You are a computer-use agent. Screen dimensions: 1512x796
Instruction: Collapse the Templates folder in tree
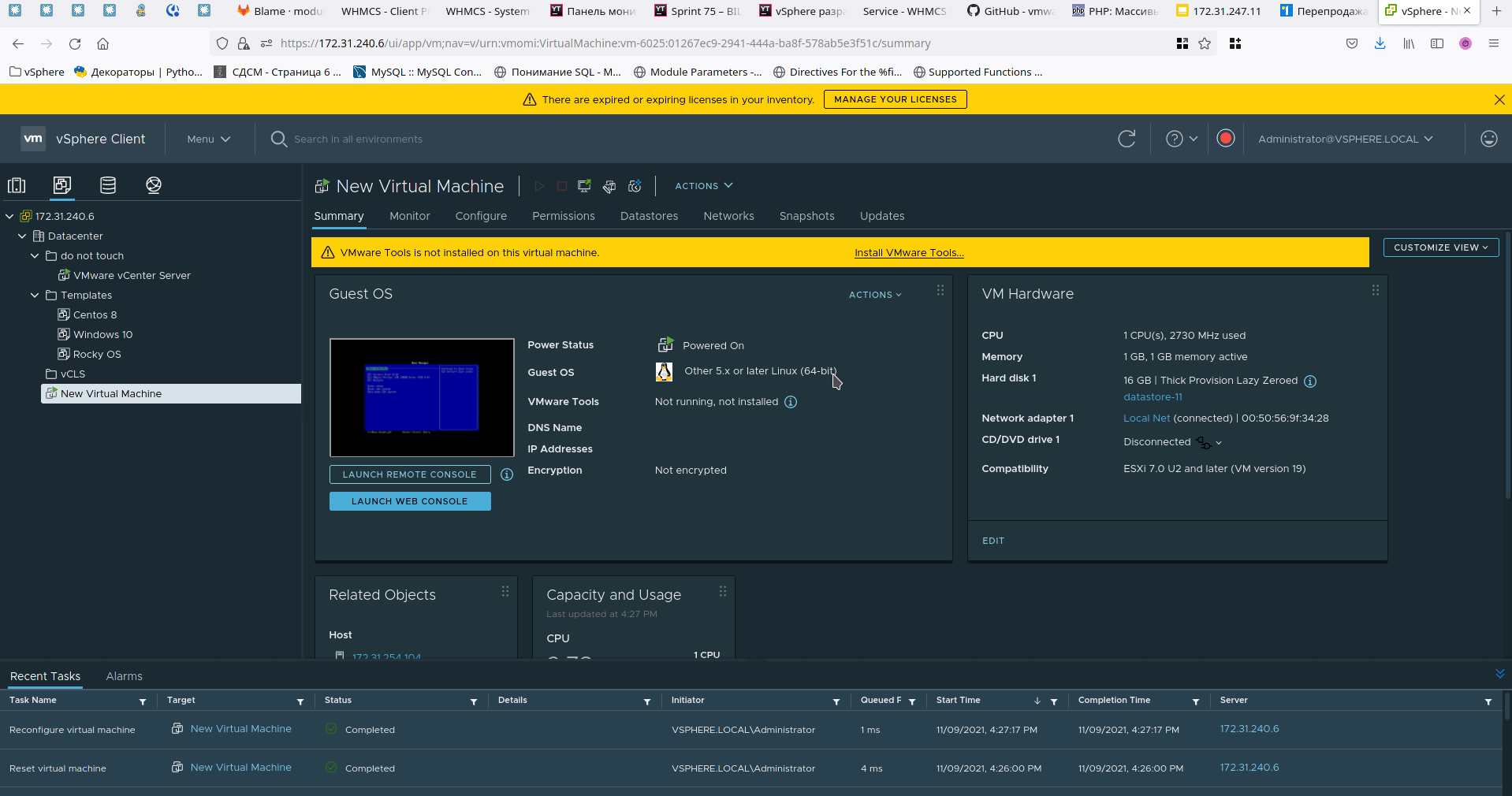(x=35, y=296)
